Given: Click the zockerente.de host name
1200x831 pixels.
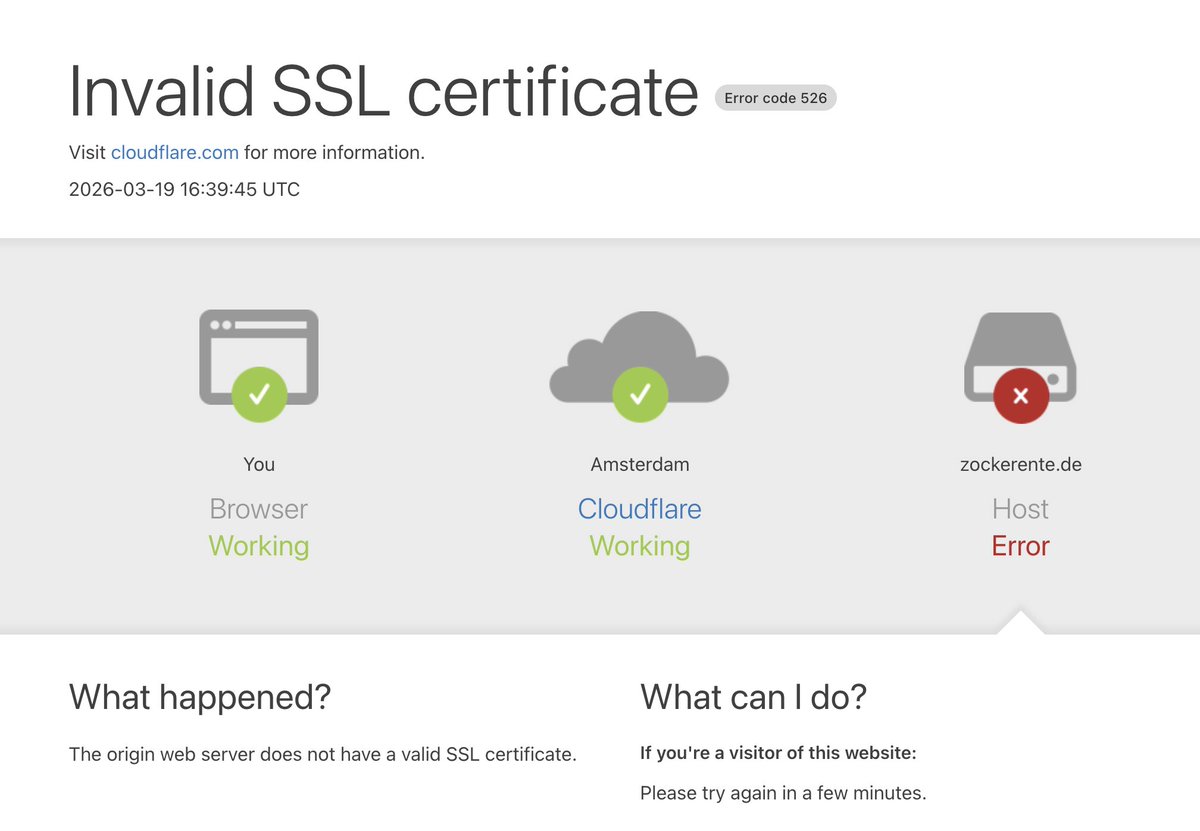Looking at the screenshot, I should [1020, 464].
